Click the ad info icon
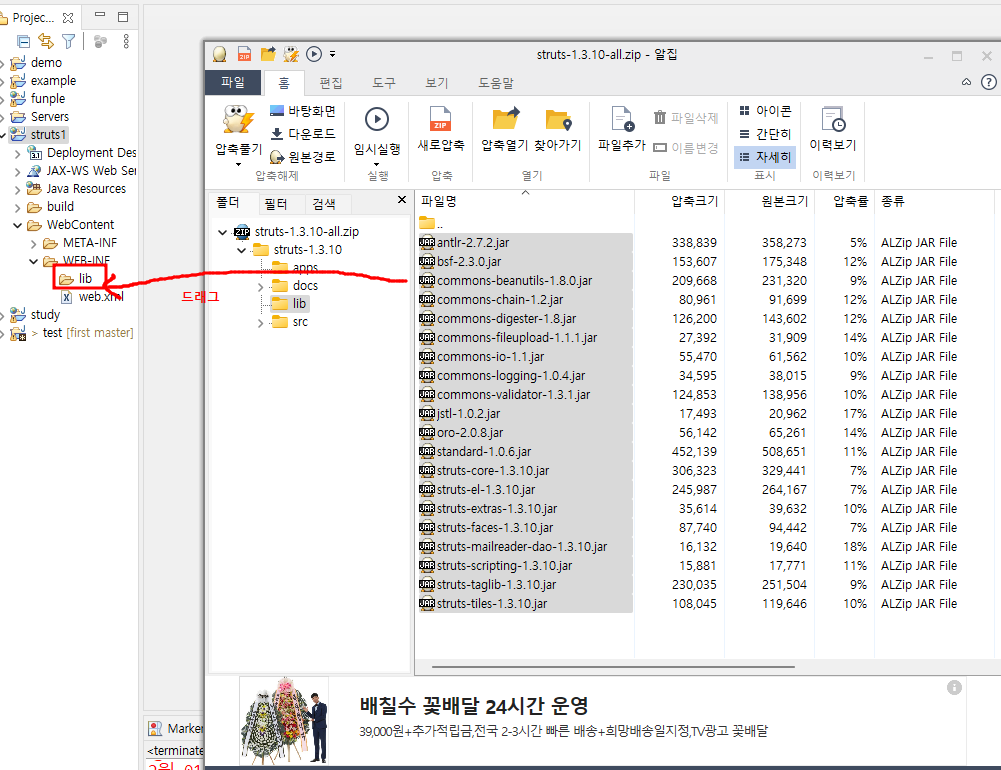Image resolution: width=1001 pixels, height=770 pixels. [954, 688]
